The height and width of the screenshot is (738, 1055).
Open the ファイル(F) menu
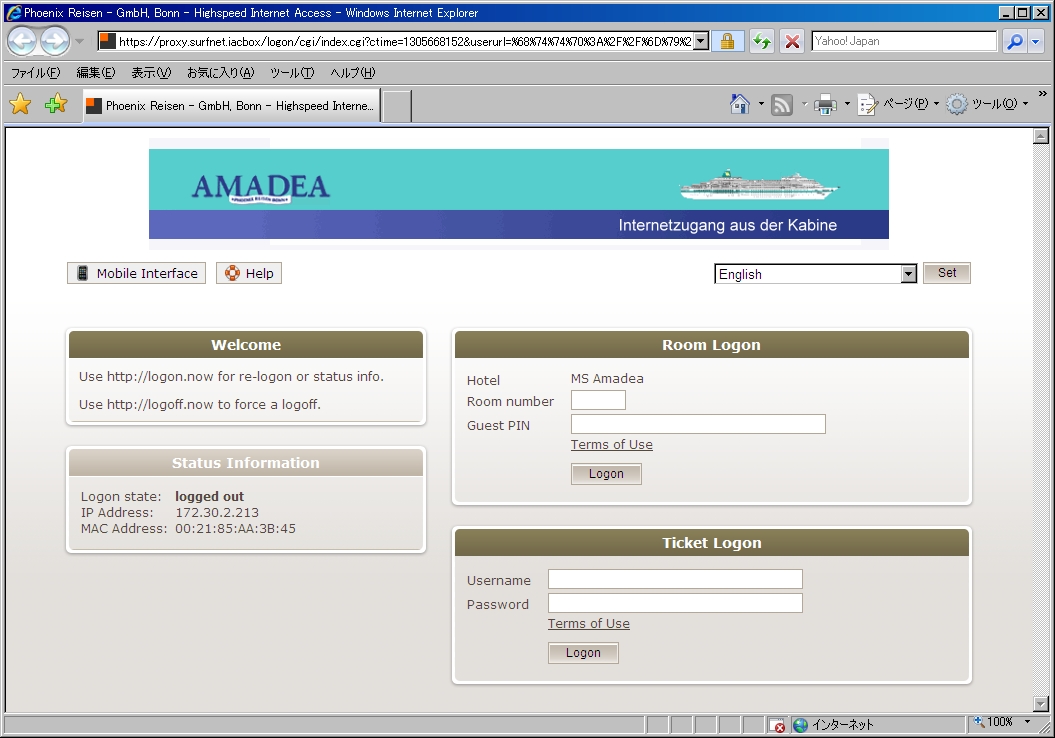[x=35, y=73]
